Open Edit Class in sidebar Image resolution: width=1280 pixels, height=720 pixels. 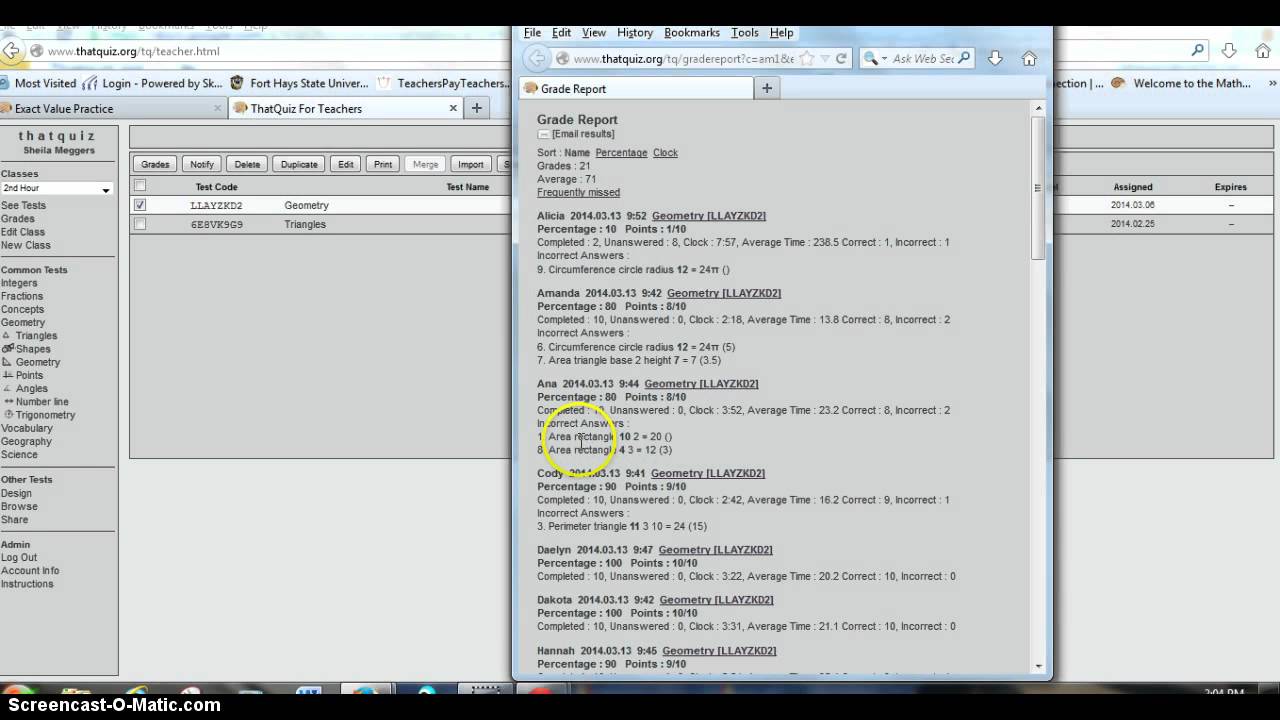tap(23, 232)
